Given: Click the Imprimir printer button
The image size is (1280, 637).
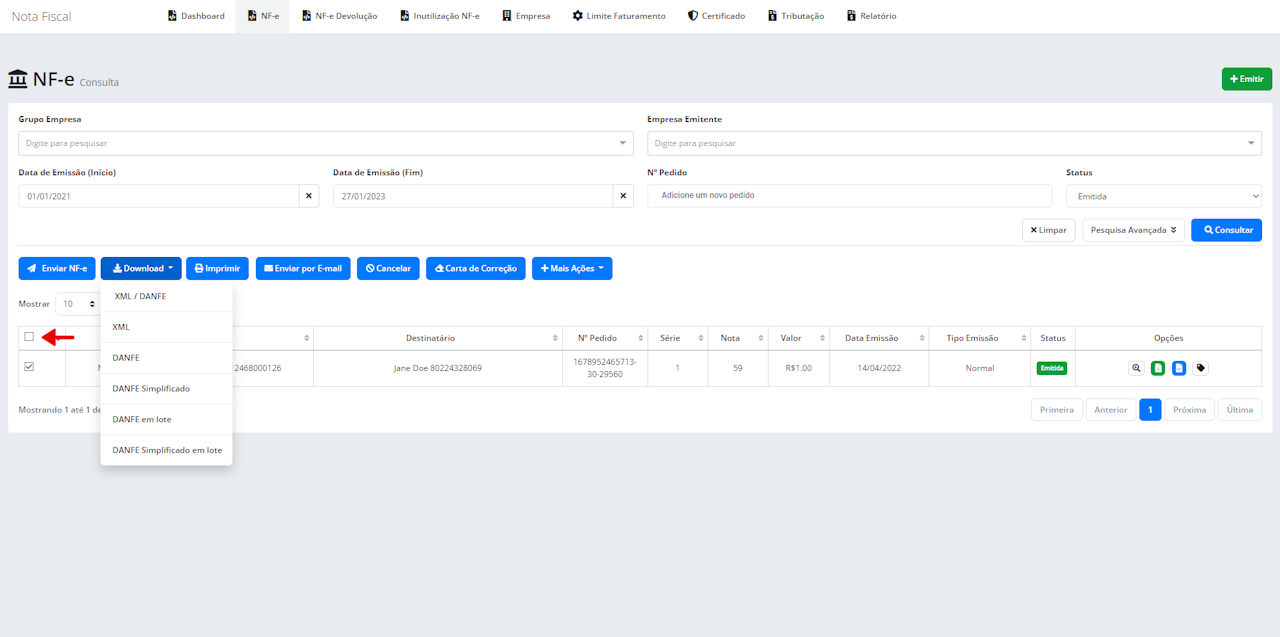Looking at the screenshot, I should [217, 268].
